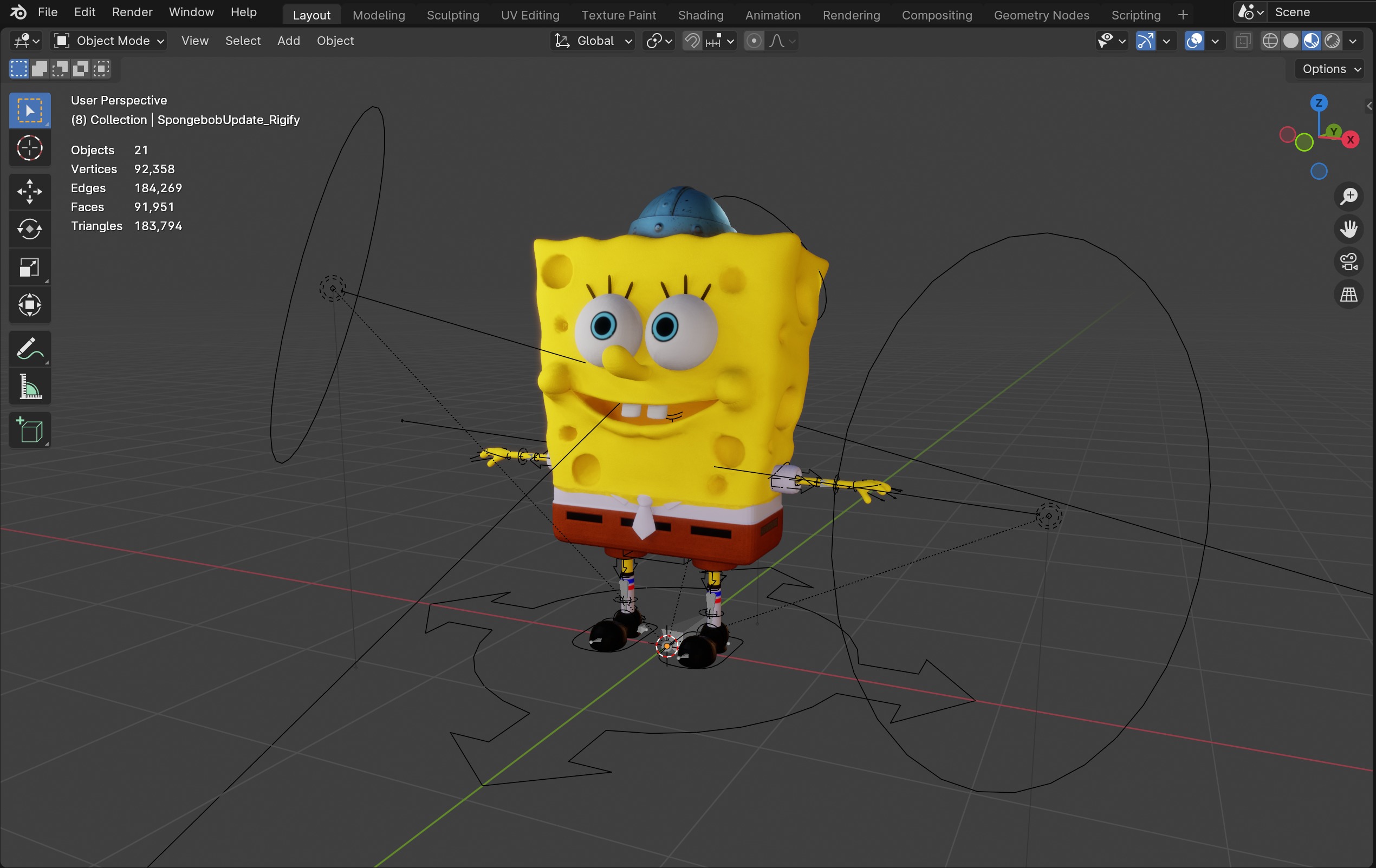The width and height of the screenshot is (1376, 868).
Task: Open the Editor Type dropdown
Action: point(27,41)
